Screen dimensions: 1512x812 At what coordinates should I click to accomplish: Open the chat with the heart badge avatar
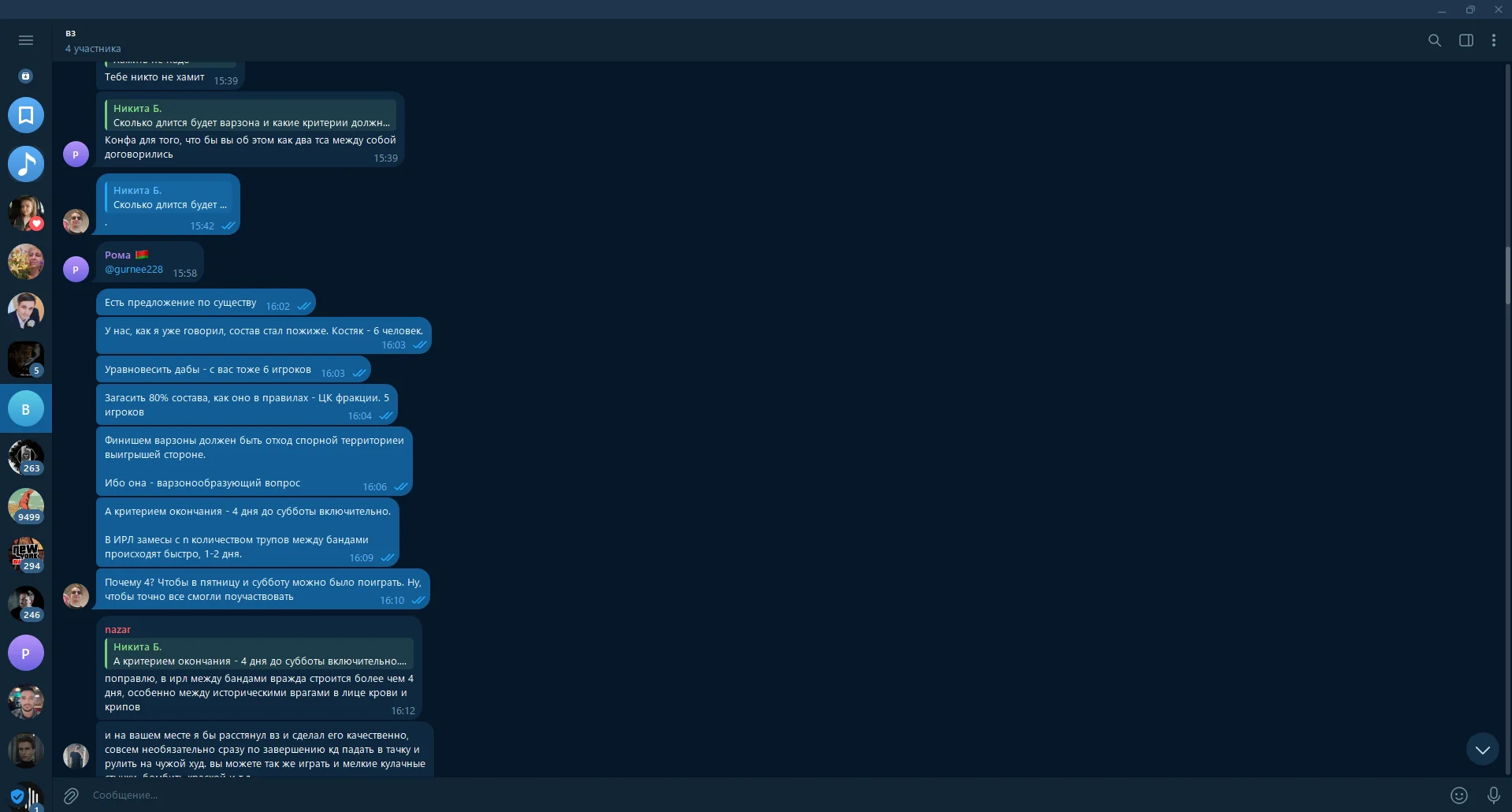(26, 213)
